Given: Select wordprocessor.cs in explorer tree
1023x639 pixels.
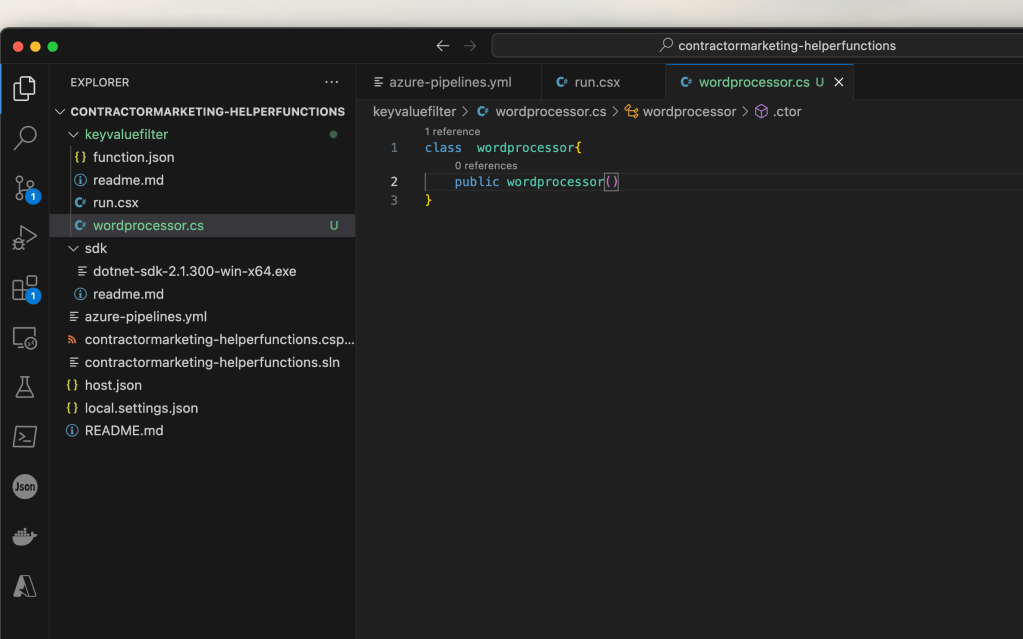Looking at the screenshot, I should point(202,225).
